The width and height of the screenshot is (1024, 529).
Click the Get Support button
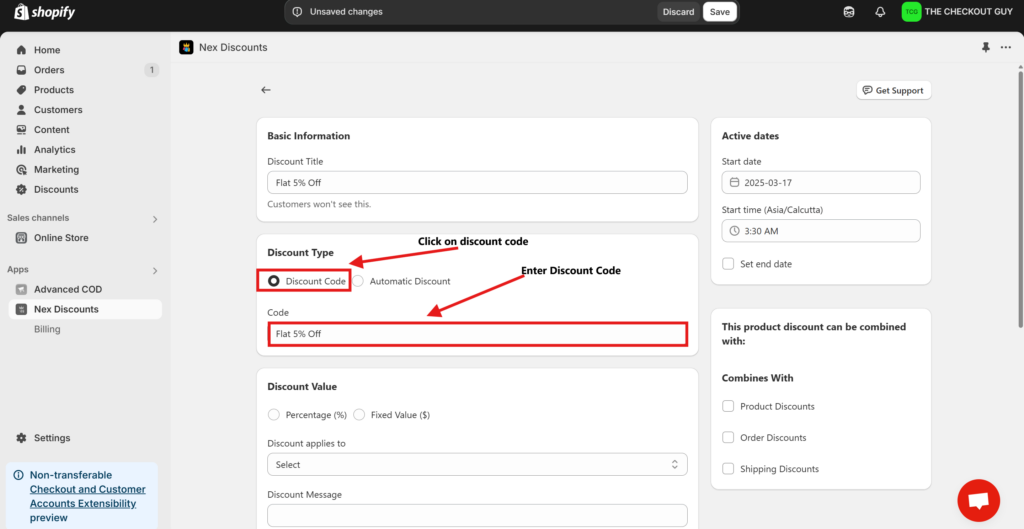893,90
